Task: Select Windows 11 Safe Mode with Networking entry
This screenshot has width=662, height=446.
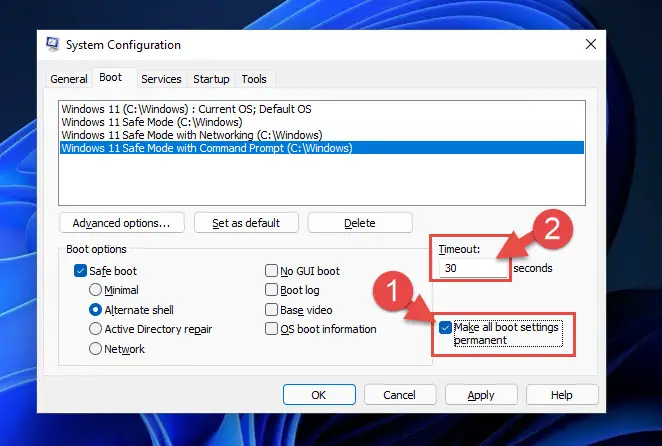Action: click(322, 135)
